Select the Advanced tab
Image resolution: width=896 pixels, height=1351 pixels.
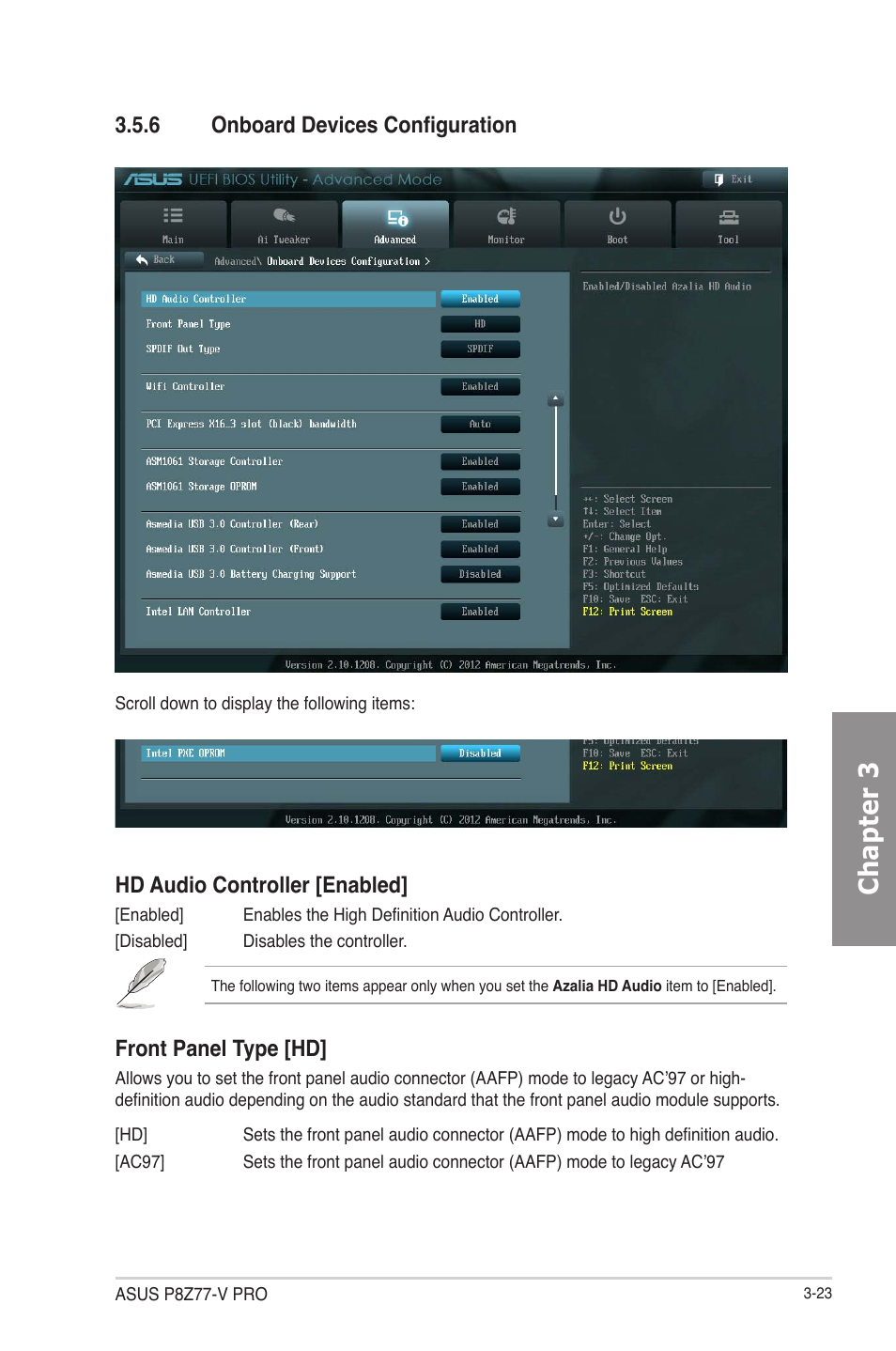(395, 224)
